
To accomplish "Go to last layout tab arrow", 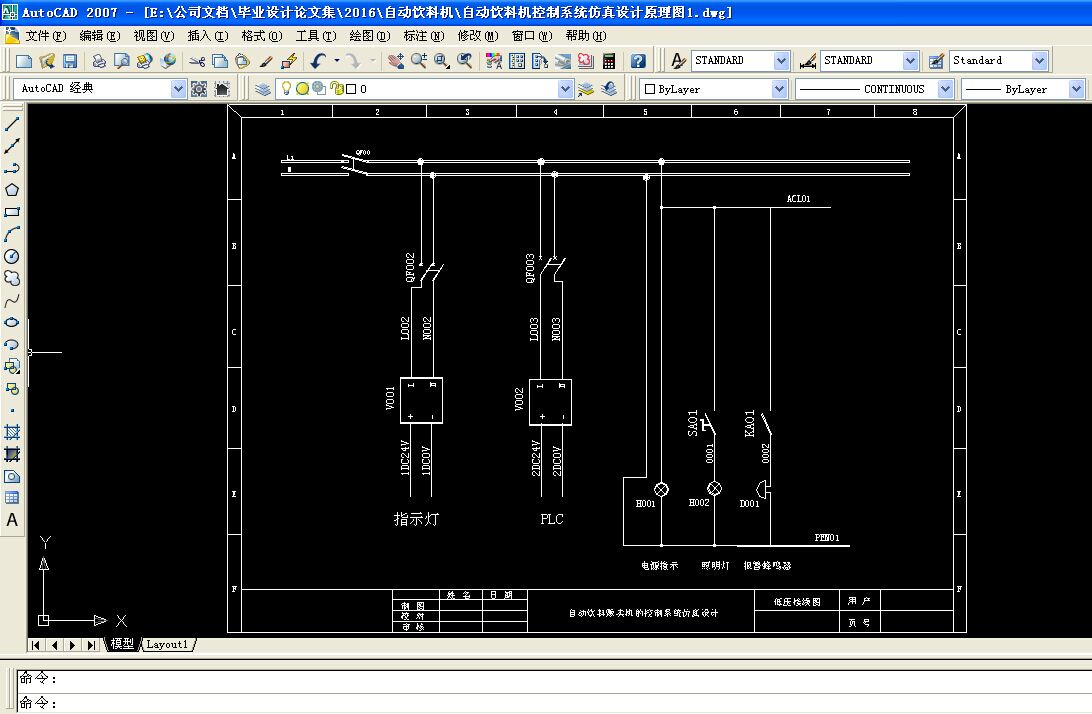I will [x=92, y=645].
